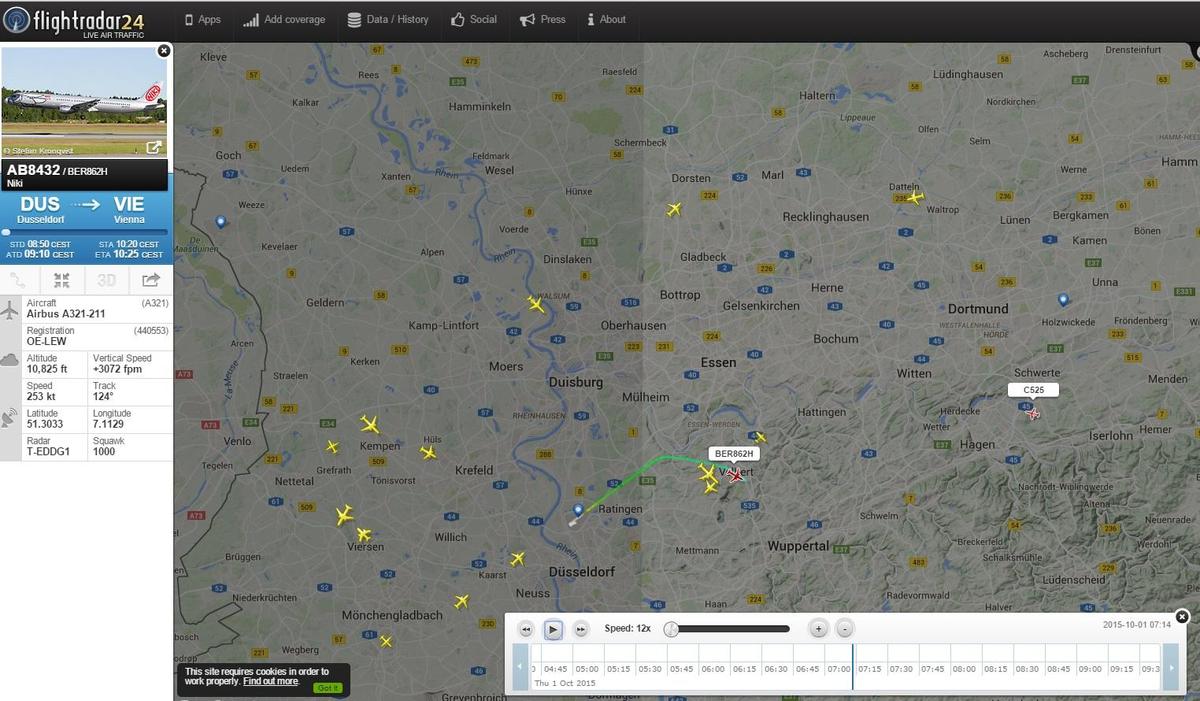Open the Apps menu
The image size is (1200, 701).
pyautogui.click(x=203, y=19)
